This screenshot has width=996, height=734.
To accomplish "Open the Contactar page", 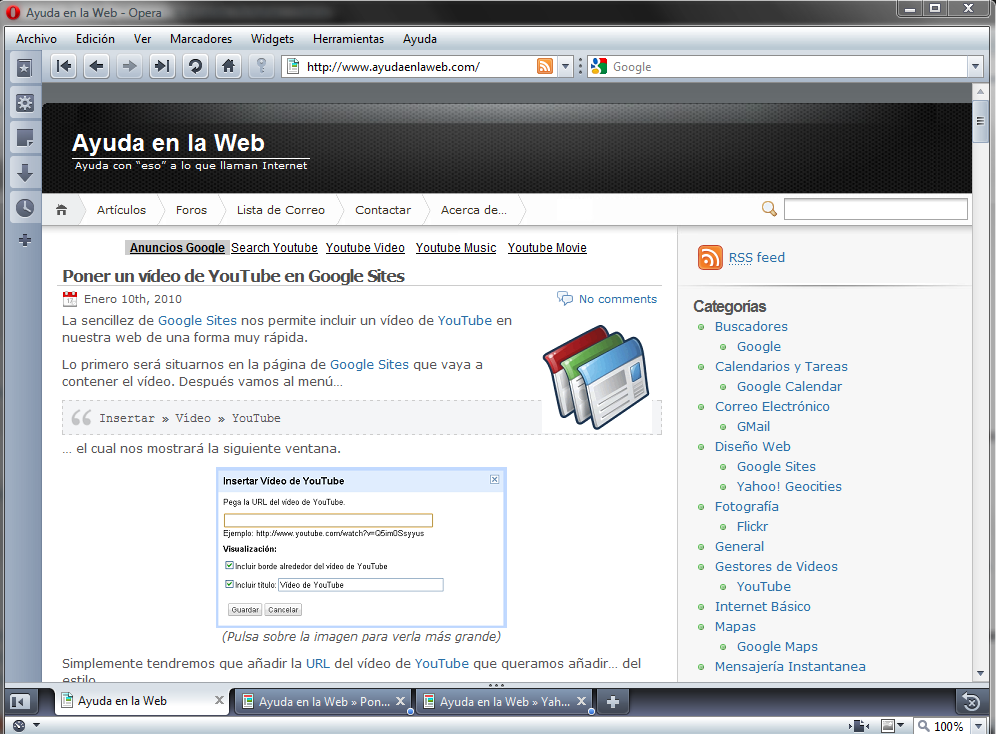I will [383, 210].
